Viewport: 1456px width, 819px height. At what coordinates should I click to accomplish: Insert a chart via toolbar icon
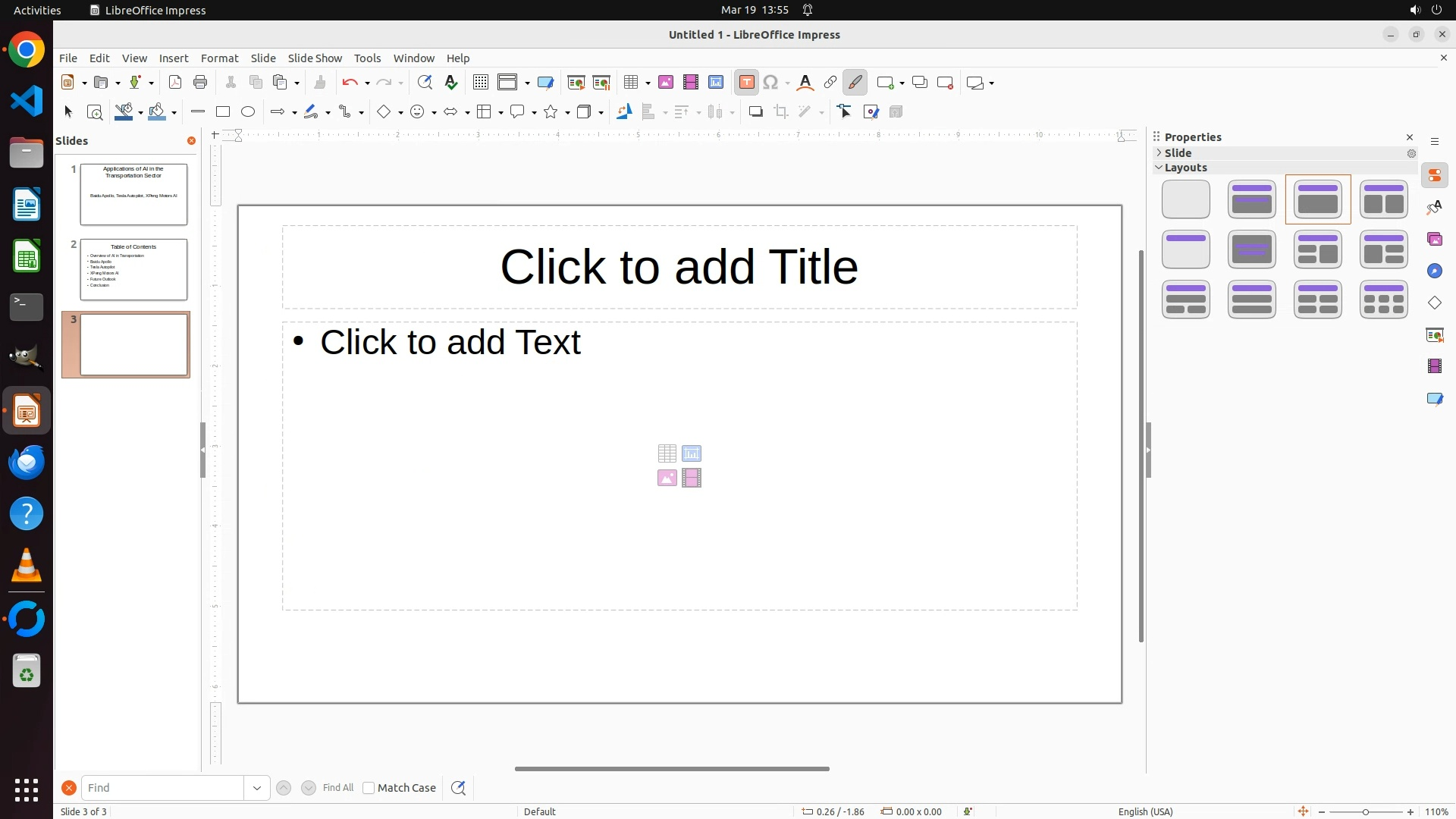716,83
